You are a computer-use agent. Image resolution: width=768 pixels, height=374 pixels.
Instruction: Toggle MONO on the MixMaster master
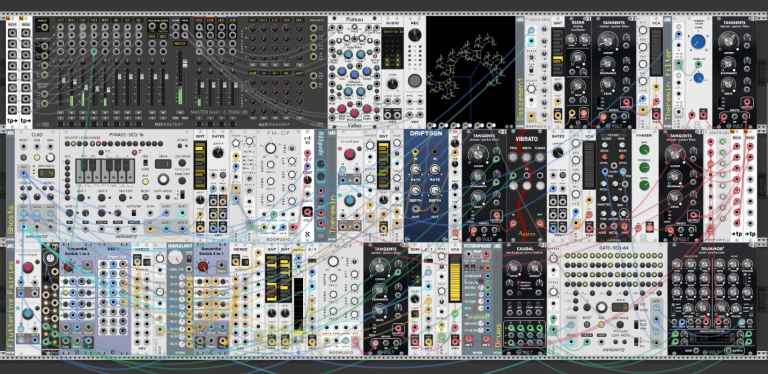pos(186,118)
